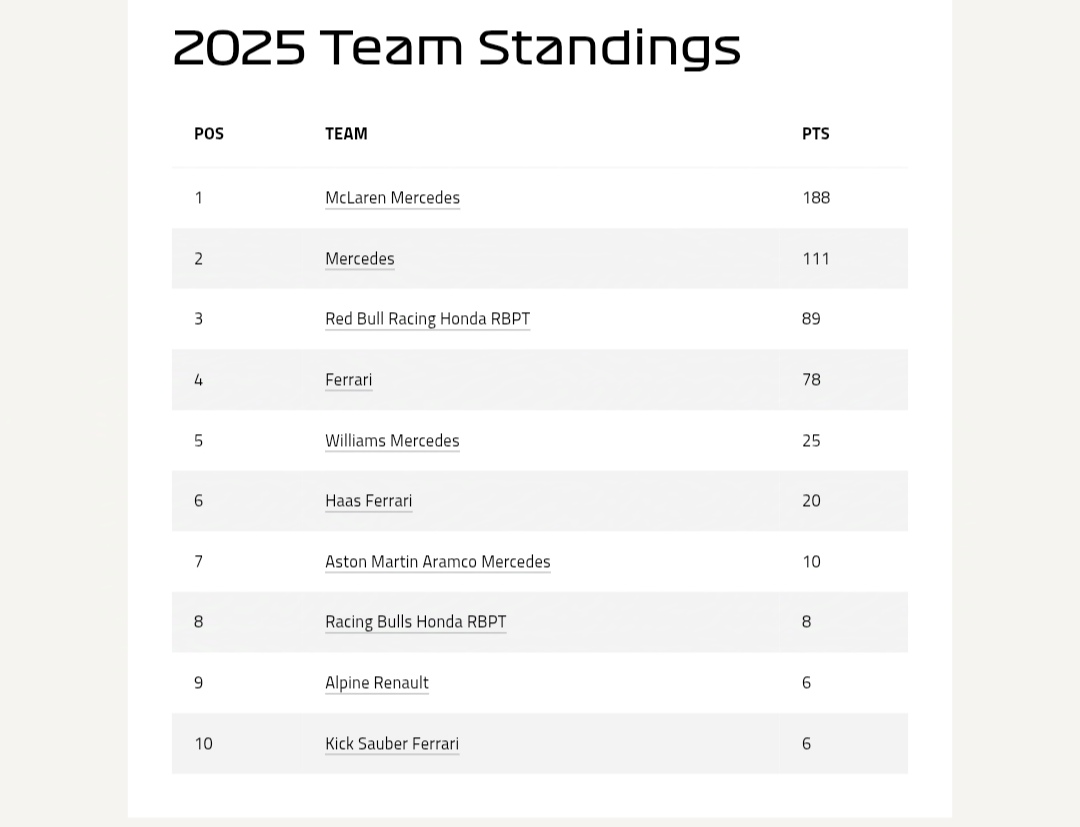Click the TEAM column header
Screen dimensions: 1080x827
pyautogui.click(x=346, y=134)
